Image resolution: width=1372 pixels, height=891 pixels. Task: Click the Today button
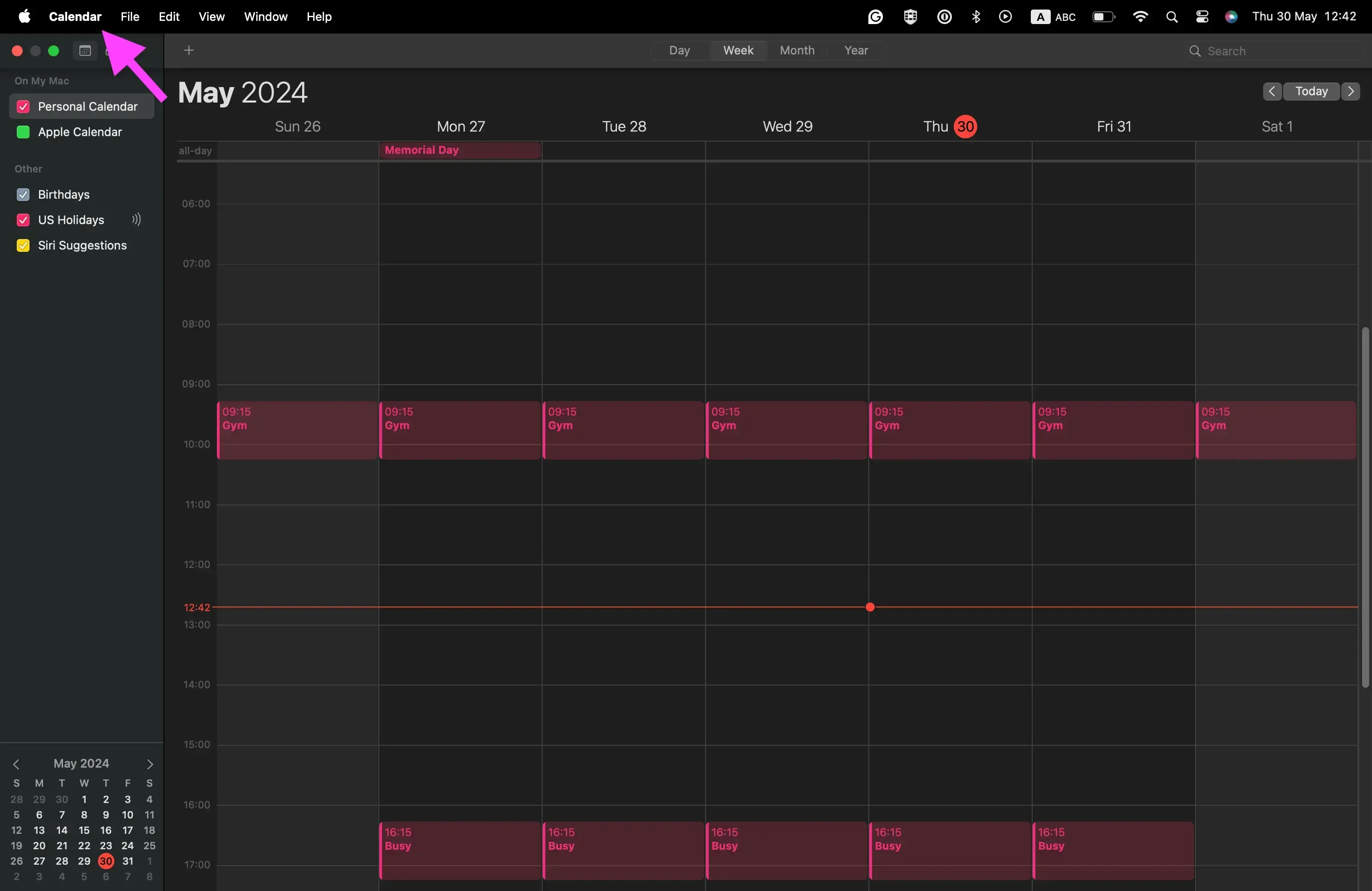pyautogui.click(x=1312, y=92)
